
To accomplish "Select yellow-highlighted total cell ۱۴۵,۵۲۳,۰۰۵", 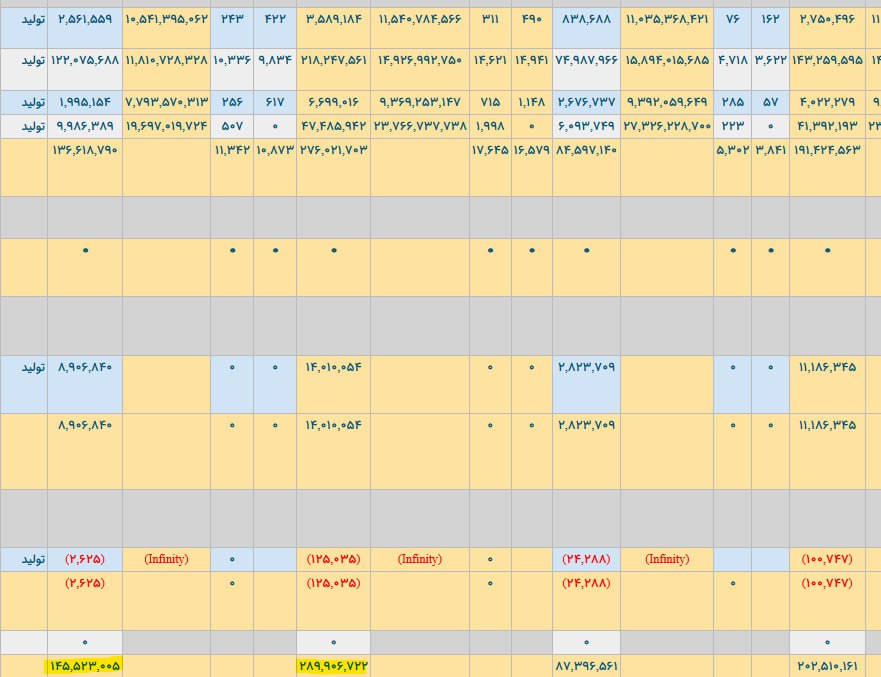I will point(84,665).
